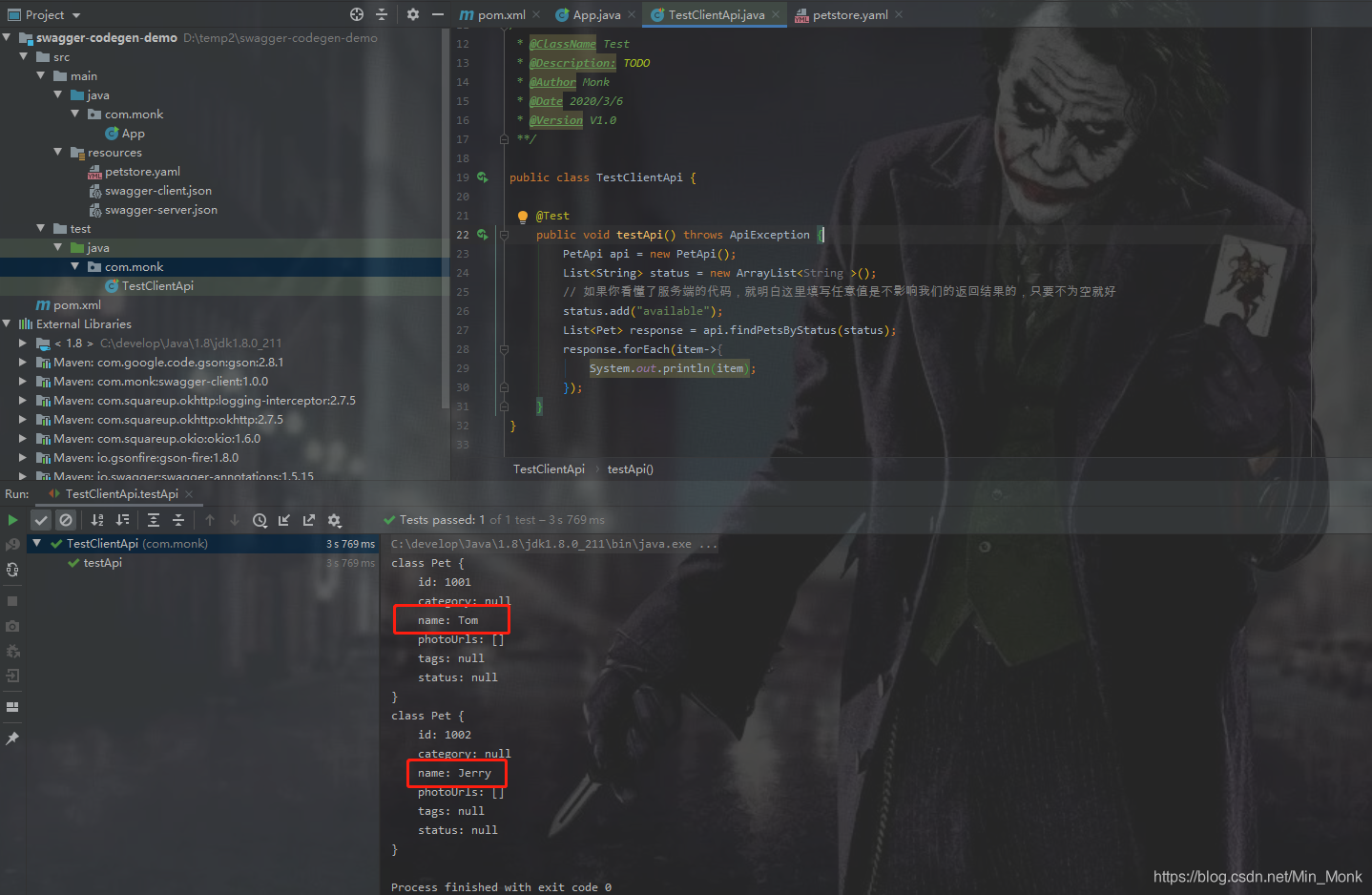Click TestClientApi in editor breadcrumb
The image size is (1372, 895).
coord(549,469)
